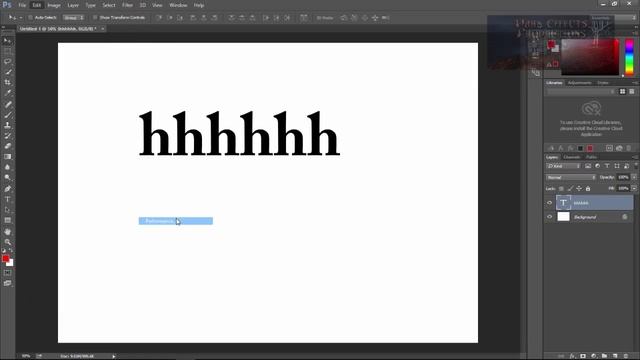Select the Quick Selection tool
This screenshot has height=360, width=640.
tap(7, 72)
